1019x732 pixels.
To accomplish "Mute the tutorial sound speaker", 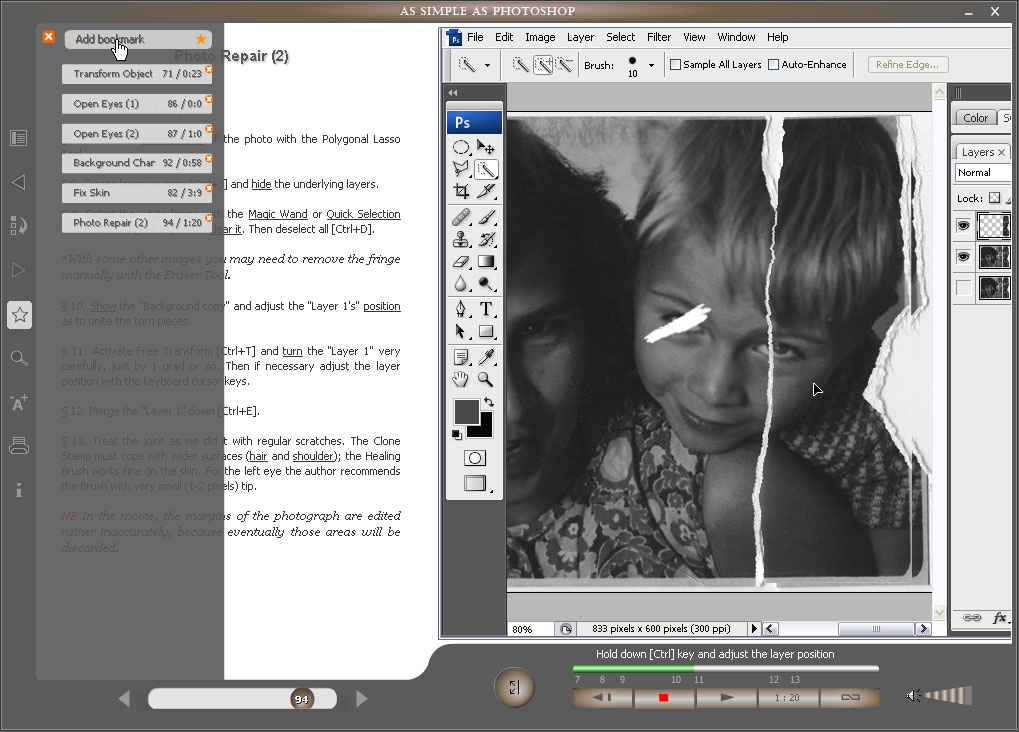I will 913,696.
